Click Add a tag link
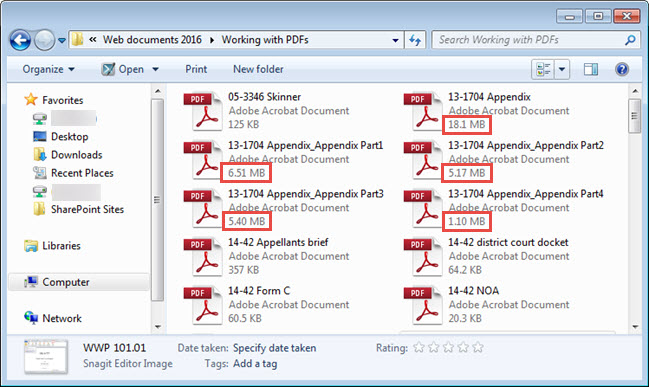This screenshot has height=387, width=649. [x=255, y=364]
